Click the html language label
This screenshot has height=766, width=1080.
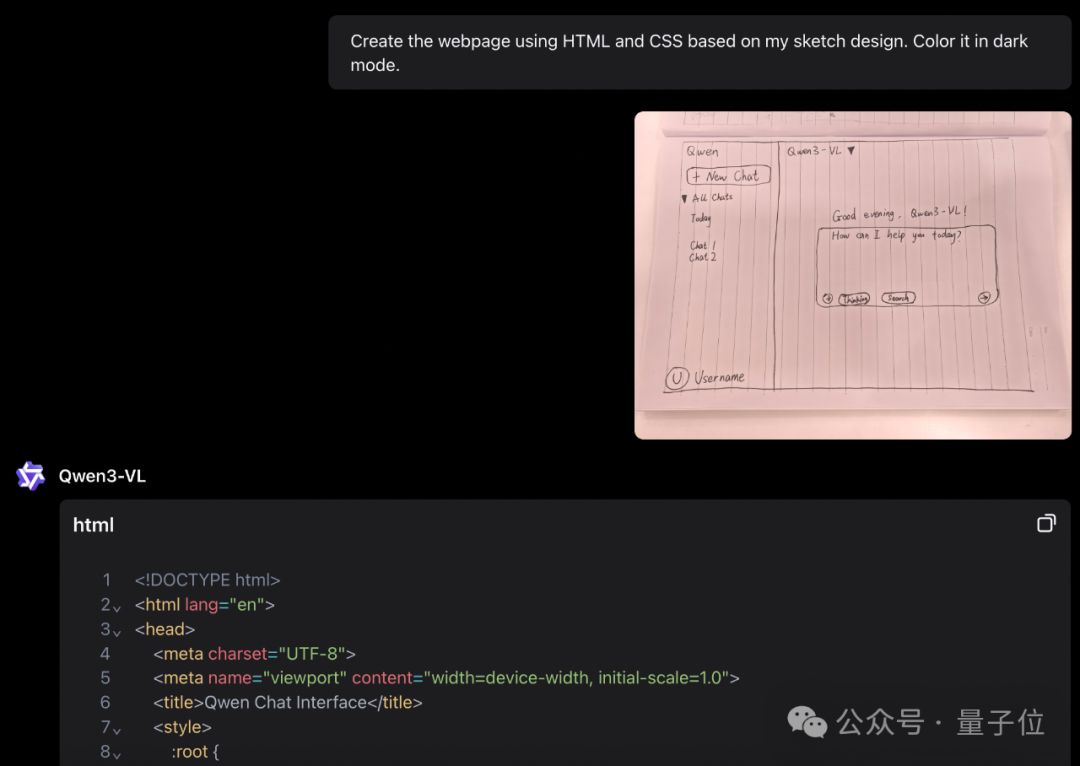pyautogui.click(x=93, y=525)
